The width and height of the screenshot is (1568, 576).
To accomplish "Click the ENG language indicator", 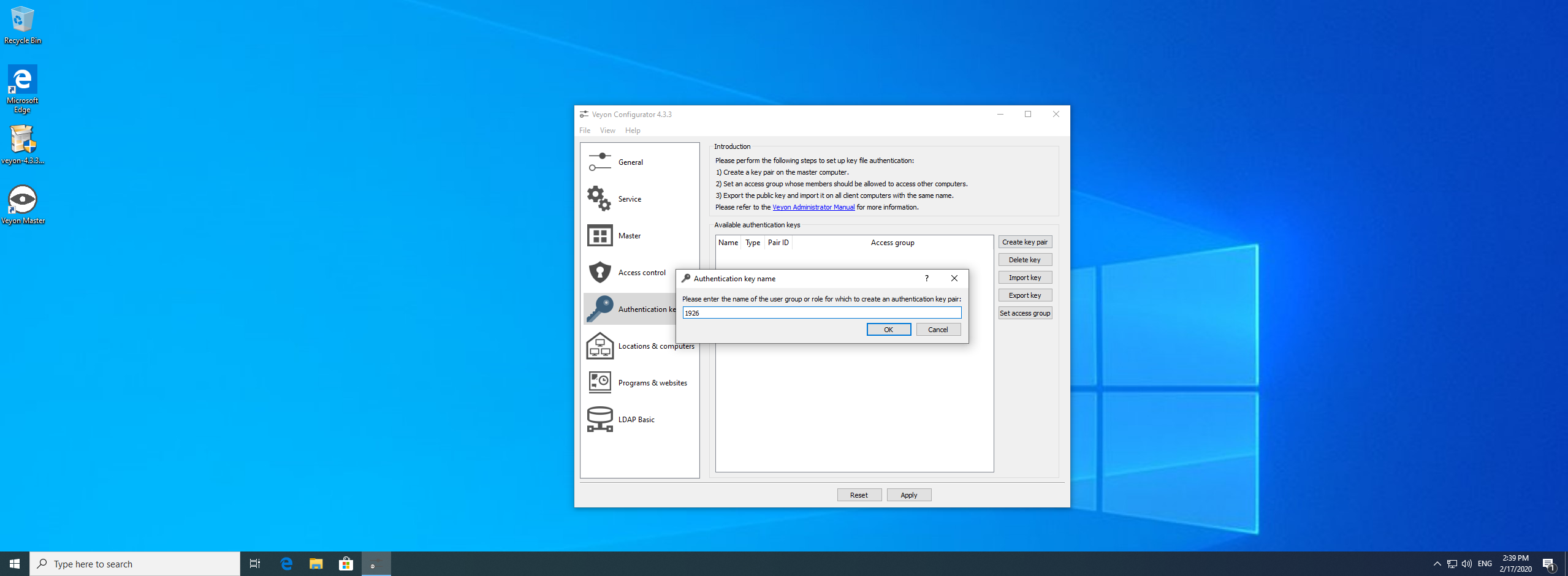I will (1485, 564).
